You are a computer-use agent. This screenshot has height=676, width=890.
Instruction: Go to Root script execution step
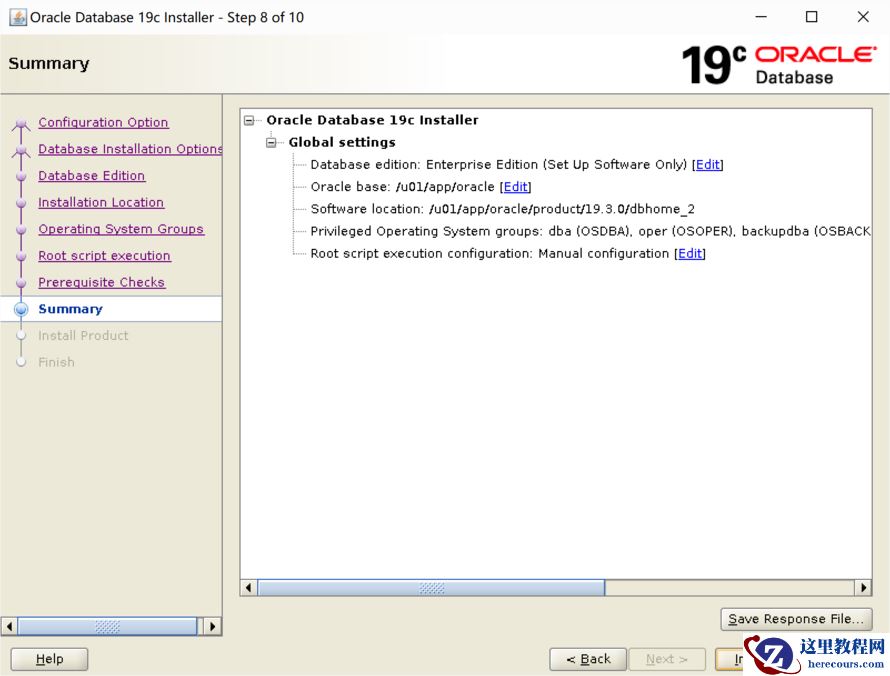tap(104, 255)
